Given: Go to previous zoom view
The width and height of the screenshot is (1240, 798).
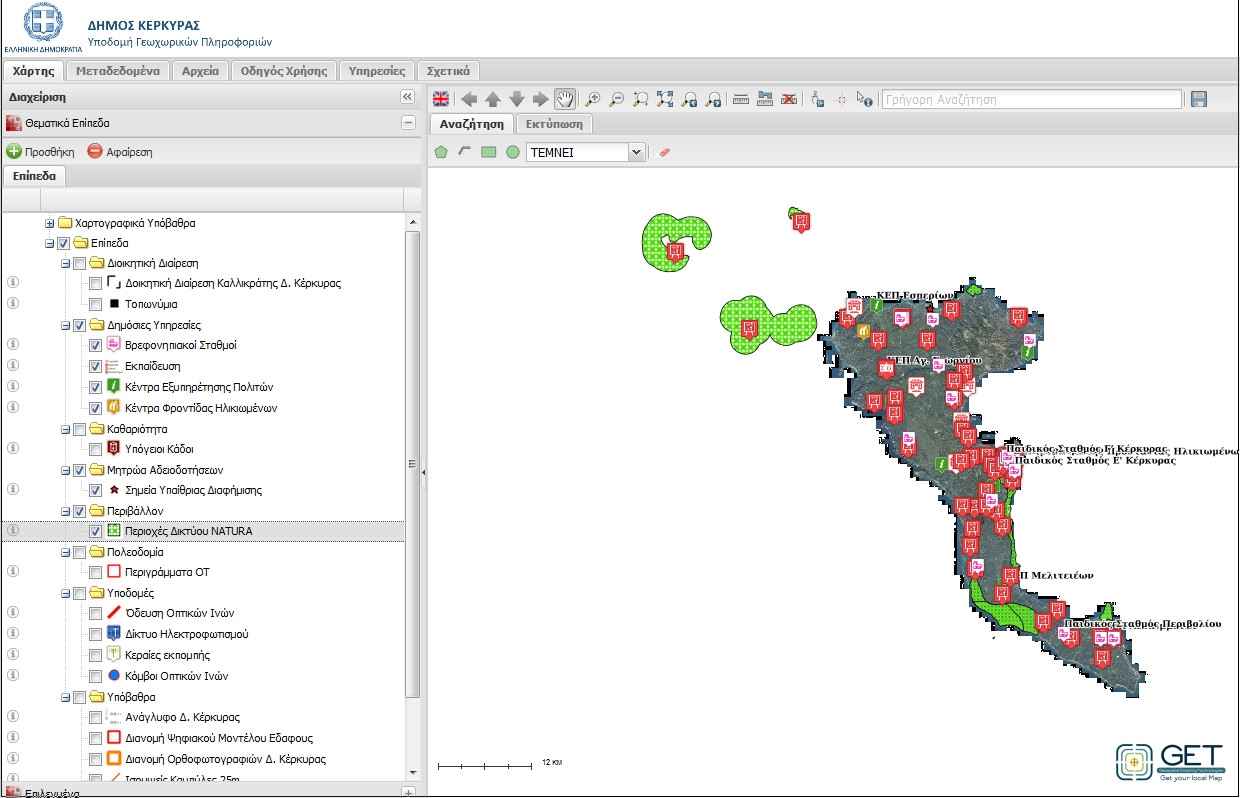Looking at the screenshot, I should point(689,99).
